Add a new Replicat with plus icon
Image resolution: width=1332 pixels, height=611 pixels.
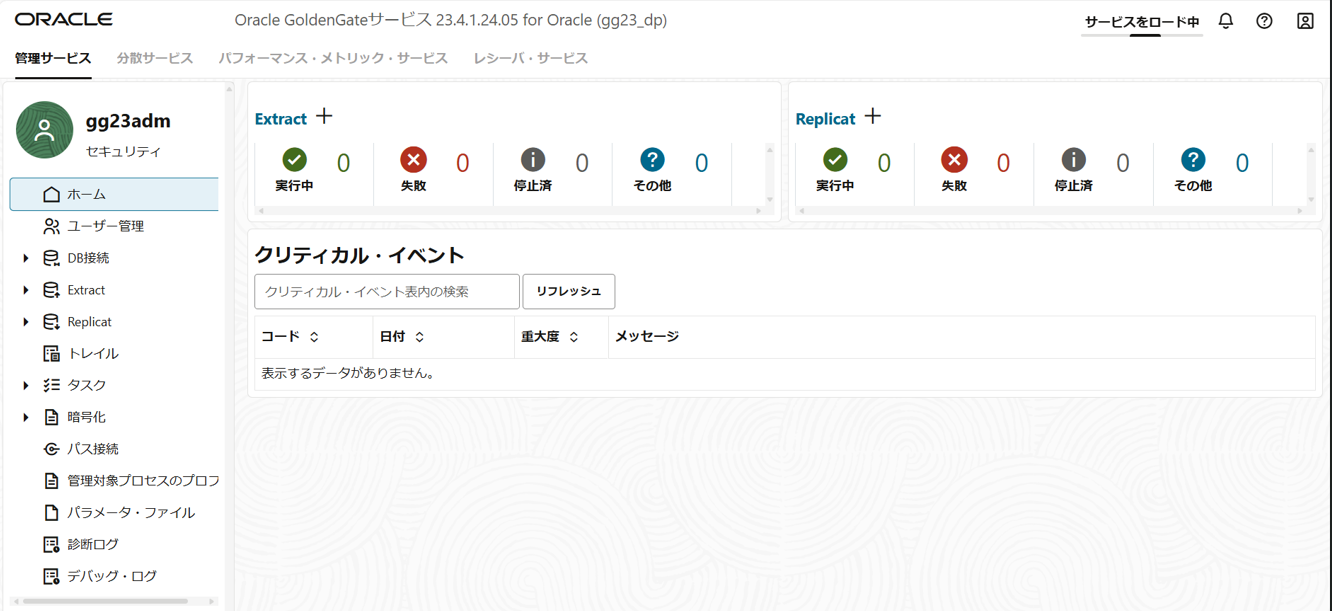tap(873, 117)
